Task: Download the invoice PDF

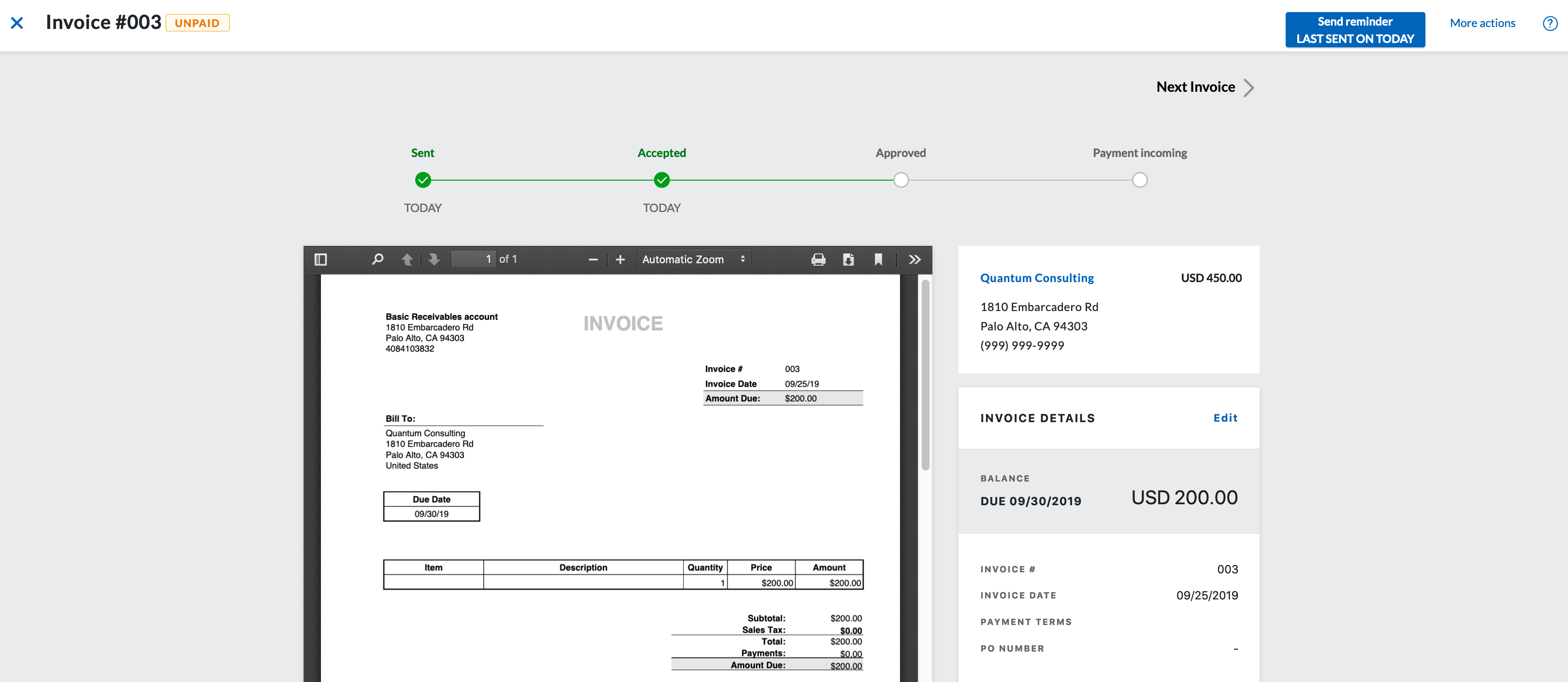Action: tap(848, 260)
